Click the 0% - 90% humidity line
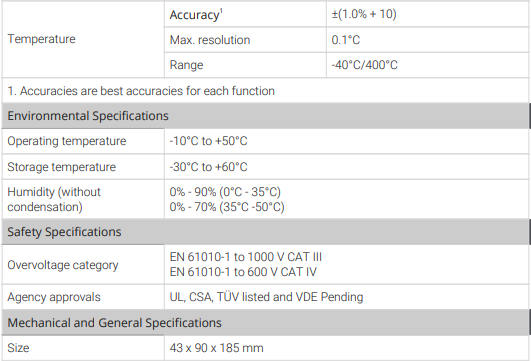The width and height of the screenshot is (531, 361). pos(225,192)
